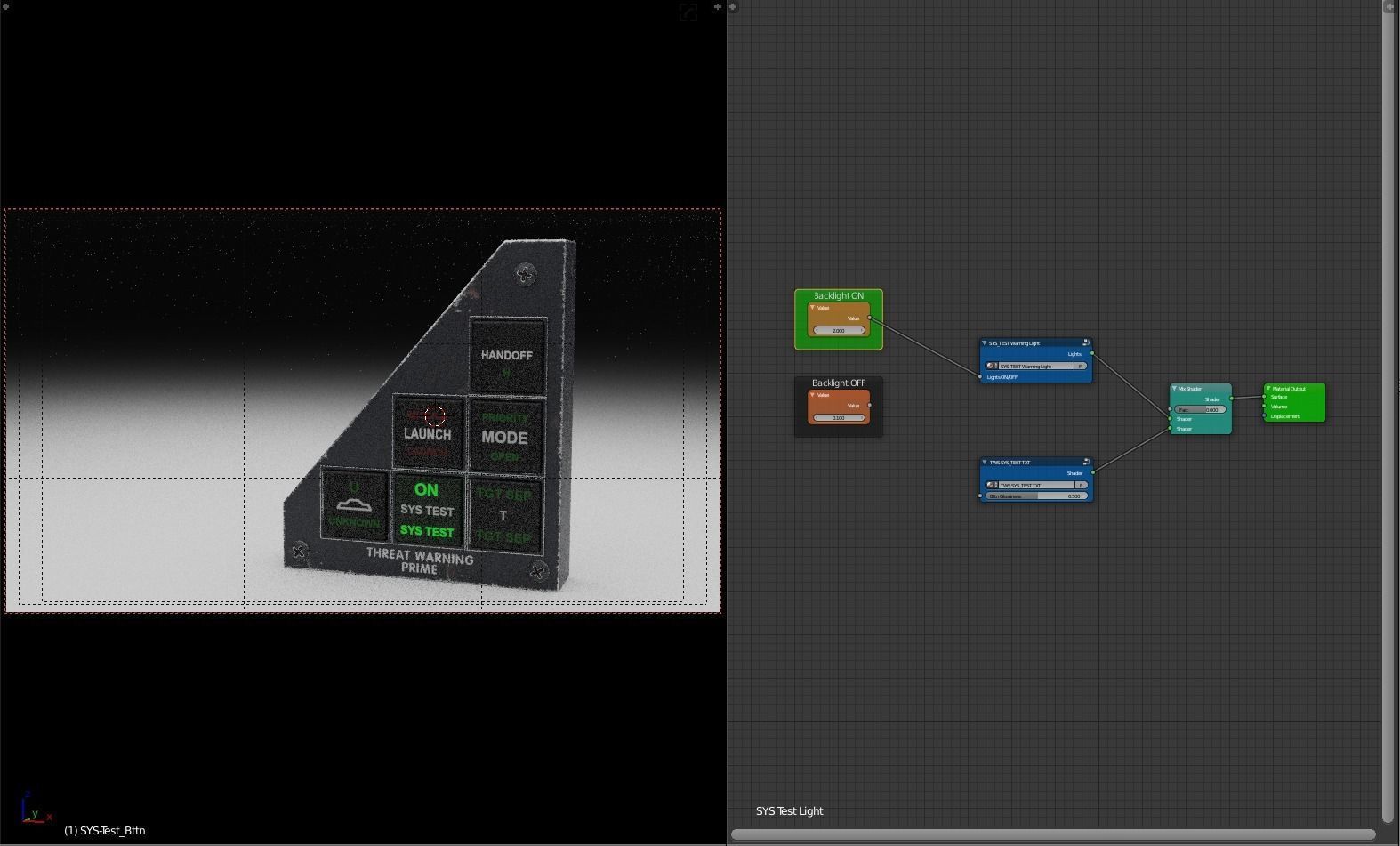Click the SYS Test Light material label

tap(790, 811)
